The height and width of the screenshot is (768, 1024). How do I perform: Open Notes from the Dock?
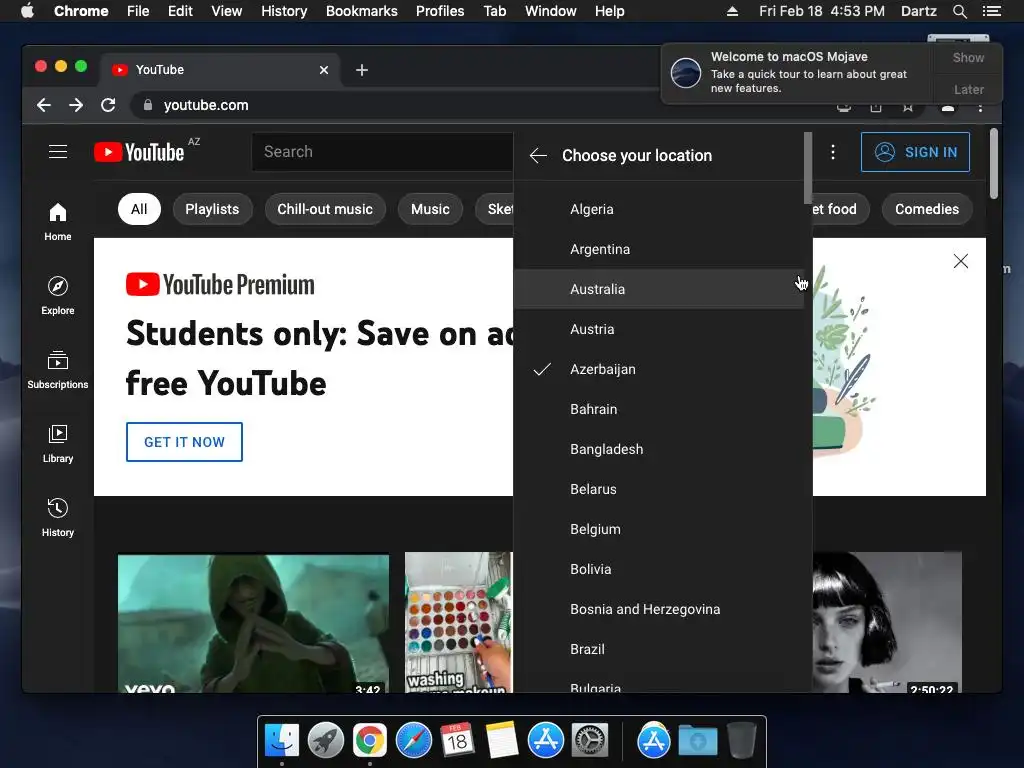tap(502, 741)
